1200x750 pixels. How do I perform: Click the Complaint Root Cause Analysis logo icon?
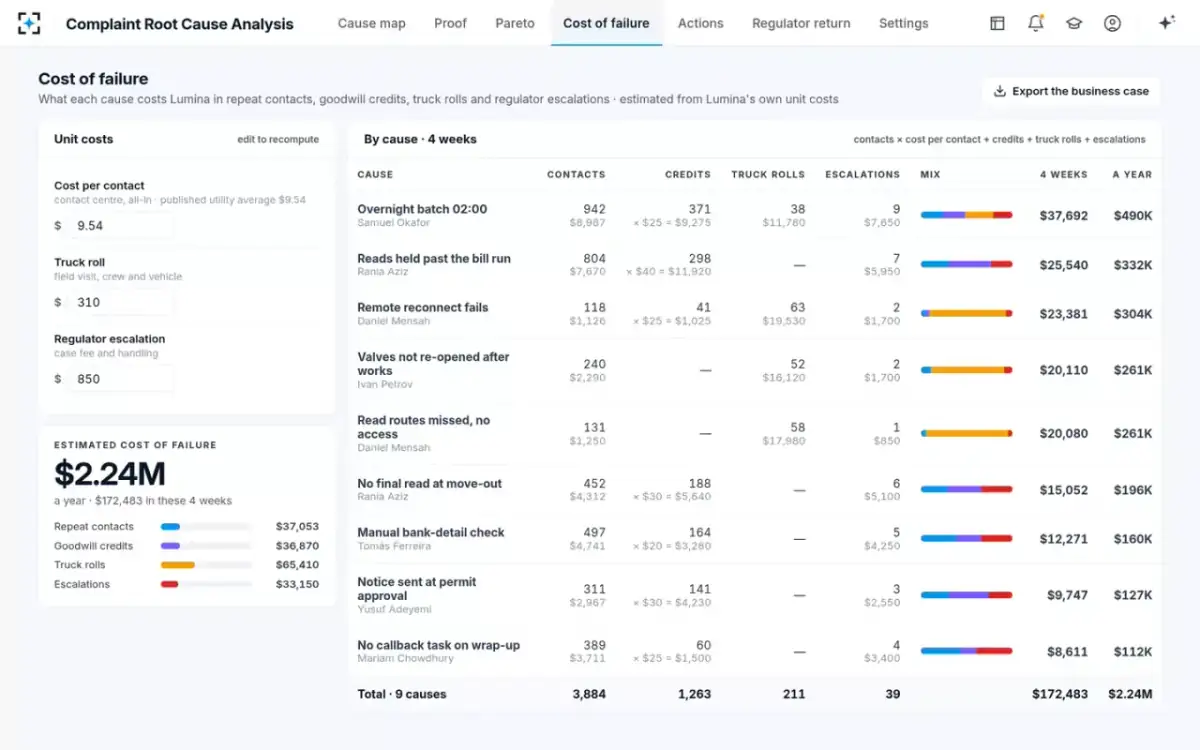click(x=29, y=23)
